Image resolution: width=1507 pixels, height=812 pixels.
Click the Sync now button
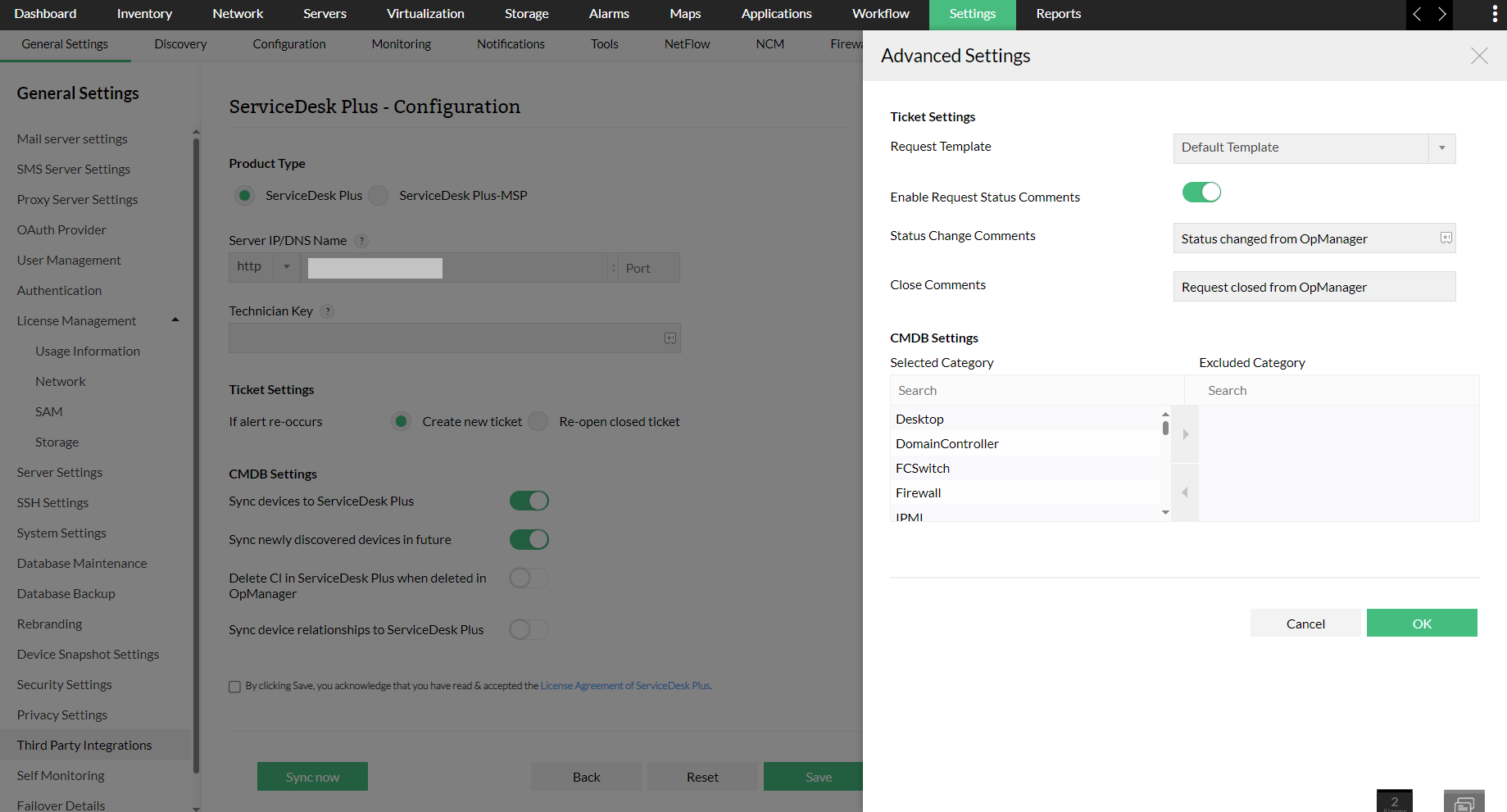pyautogui.click(x=312, y=776)
